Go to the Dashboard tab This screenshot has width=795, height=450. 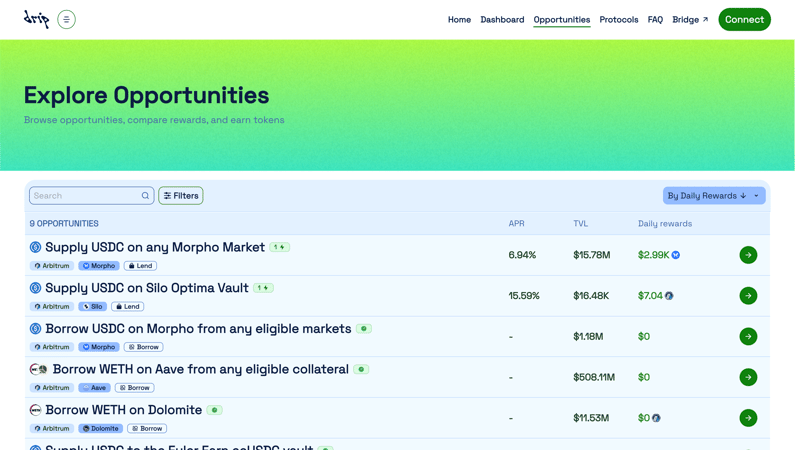502,20
